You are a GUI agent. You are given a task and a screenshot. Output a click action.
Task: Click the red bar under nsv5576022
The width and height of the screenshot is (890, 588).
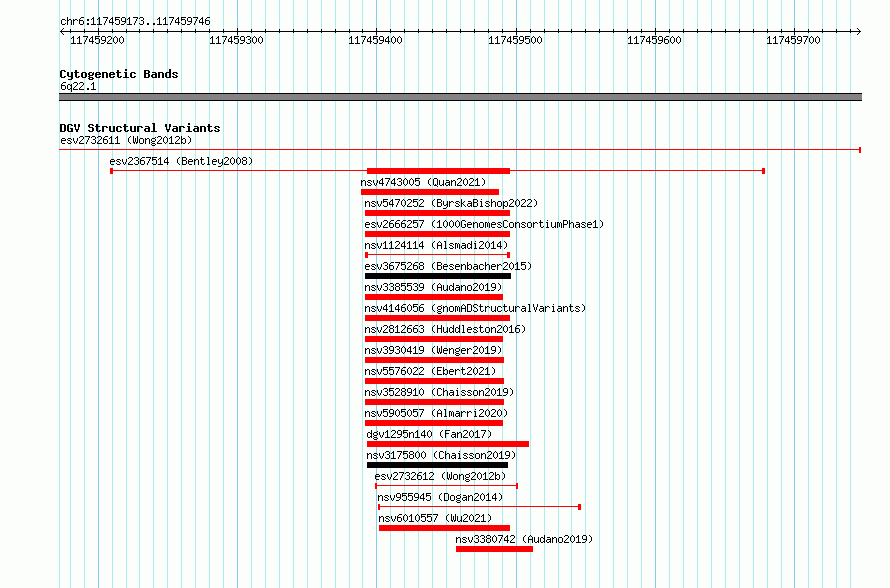(x=434, y=381)
